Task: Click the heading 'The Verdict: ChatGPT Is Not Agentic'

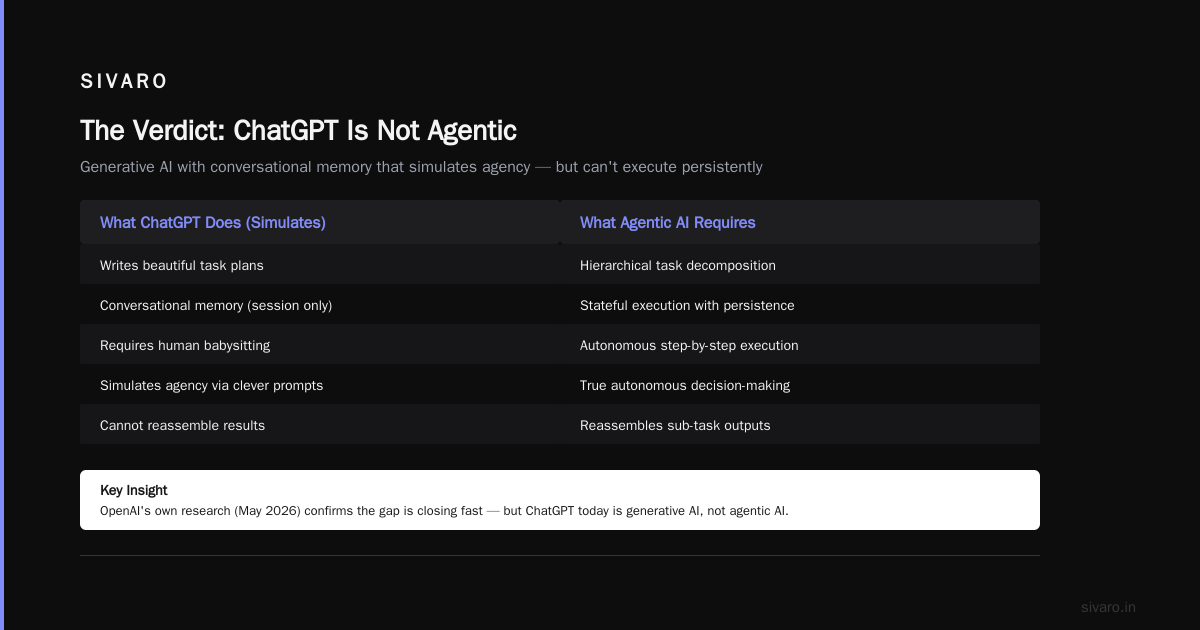Action: (x=298, y=130)
